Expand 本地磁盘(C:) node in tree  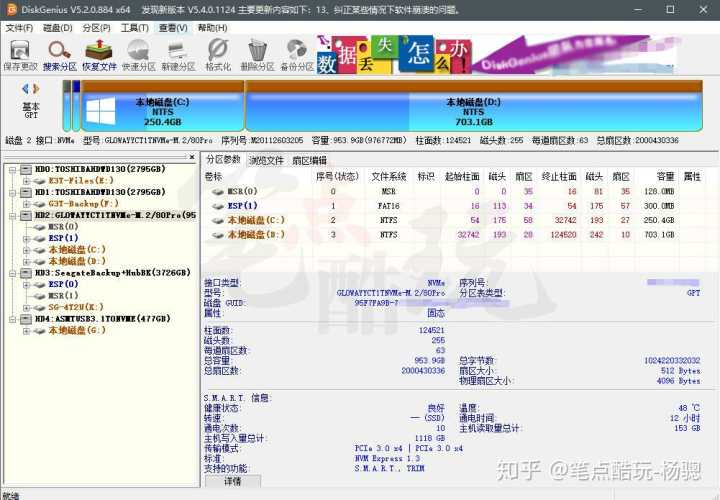(x=26, y=250)
